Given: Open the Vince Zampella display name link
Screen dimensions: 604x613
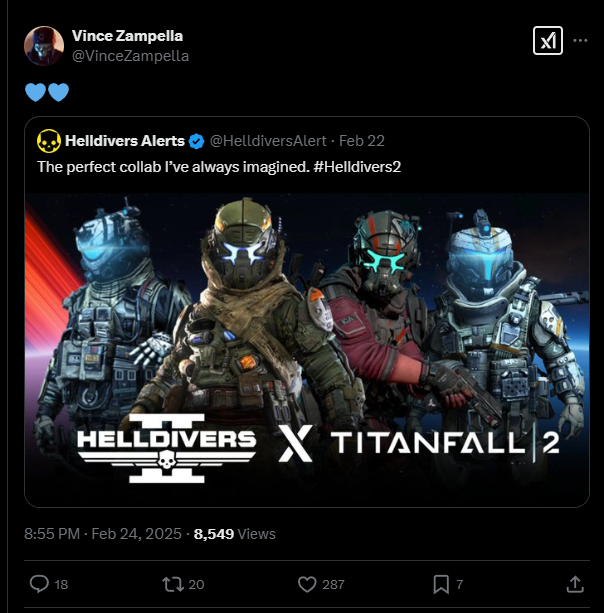Looking at the screenshot, I should (x=127, y=36).
